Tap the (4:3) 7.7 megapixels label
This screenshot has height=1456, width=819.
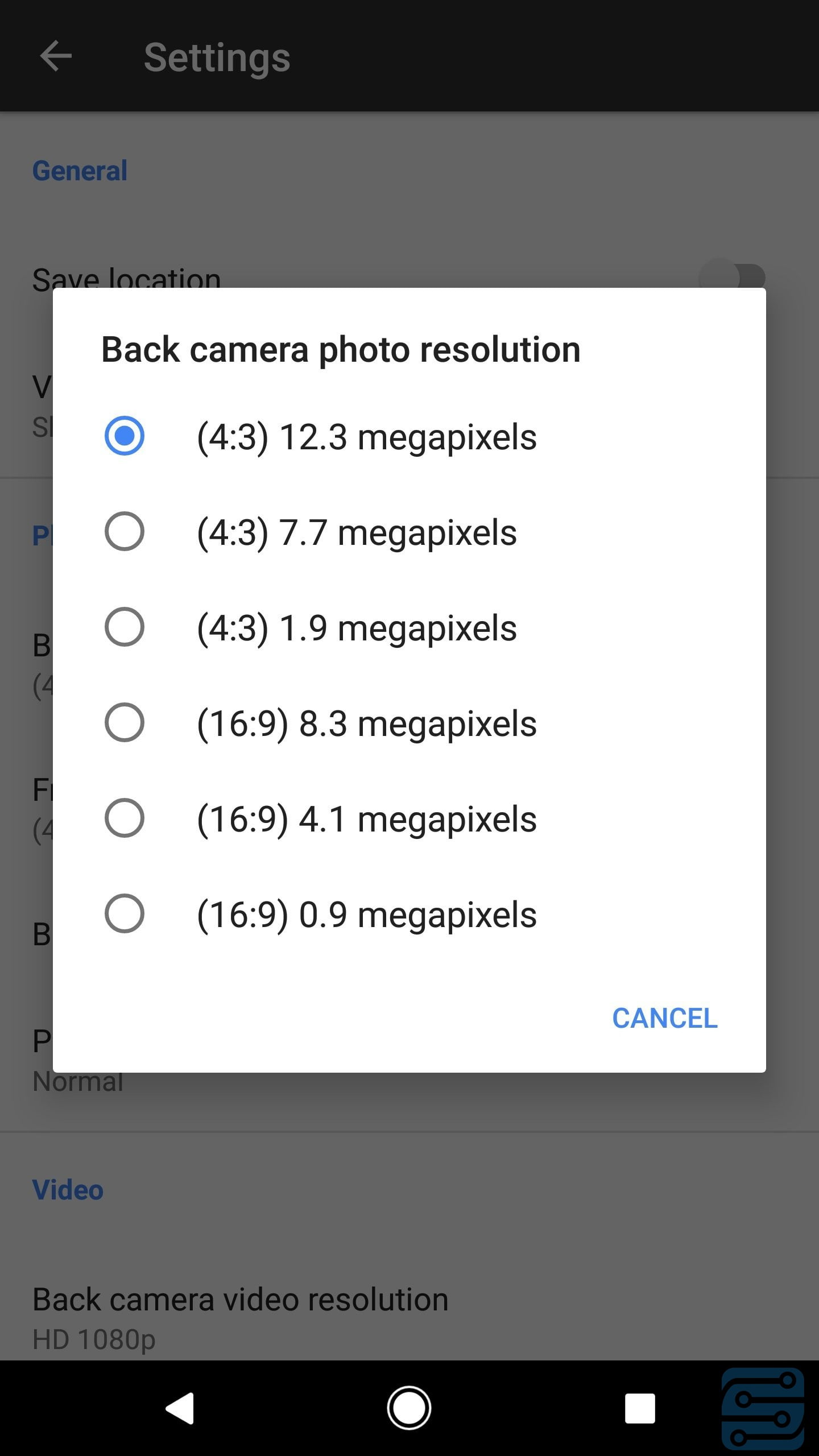(x=357, y=533)
